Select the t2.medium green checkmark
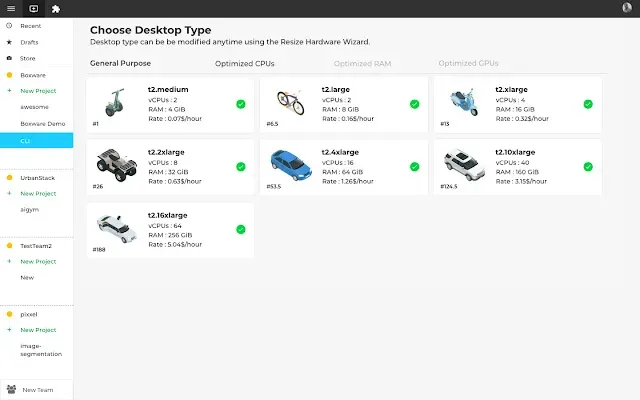Viewport: 640px width, 400px height. [241, 104]
